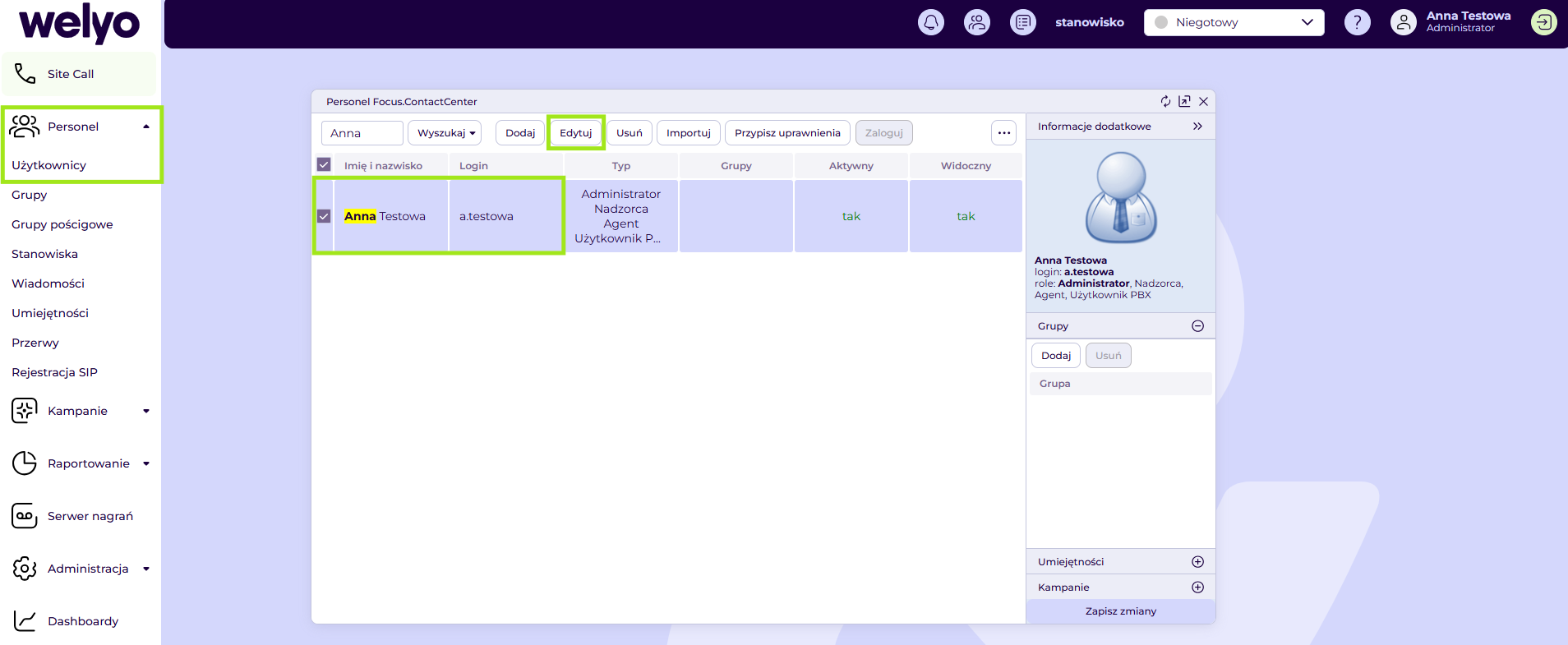
Task: Click the Edytuj button
Action: click(576, 133)
